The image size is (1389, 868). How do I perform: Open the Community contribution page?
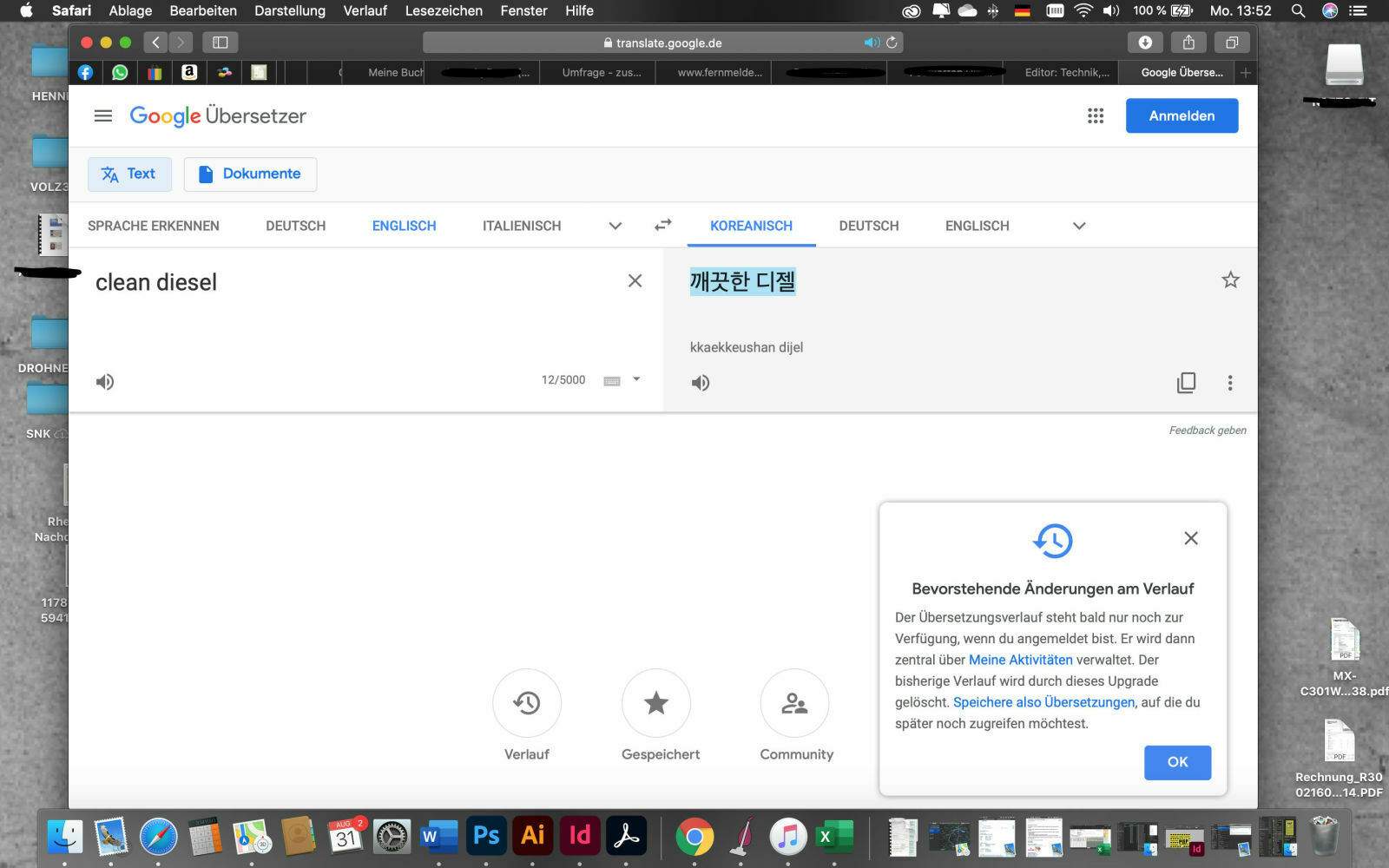794,703
